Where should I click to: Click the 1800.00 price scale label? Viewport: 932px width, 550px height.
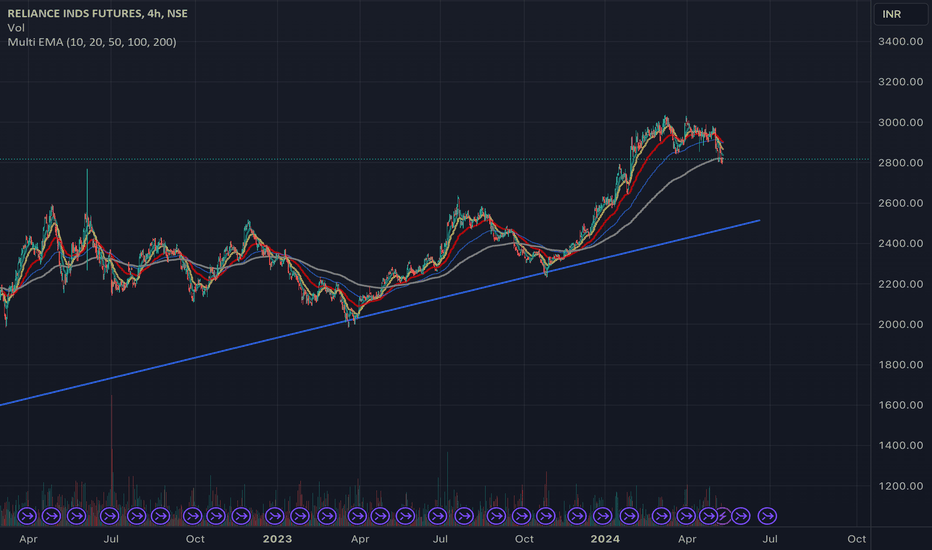(900, 365)
